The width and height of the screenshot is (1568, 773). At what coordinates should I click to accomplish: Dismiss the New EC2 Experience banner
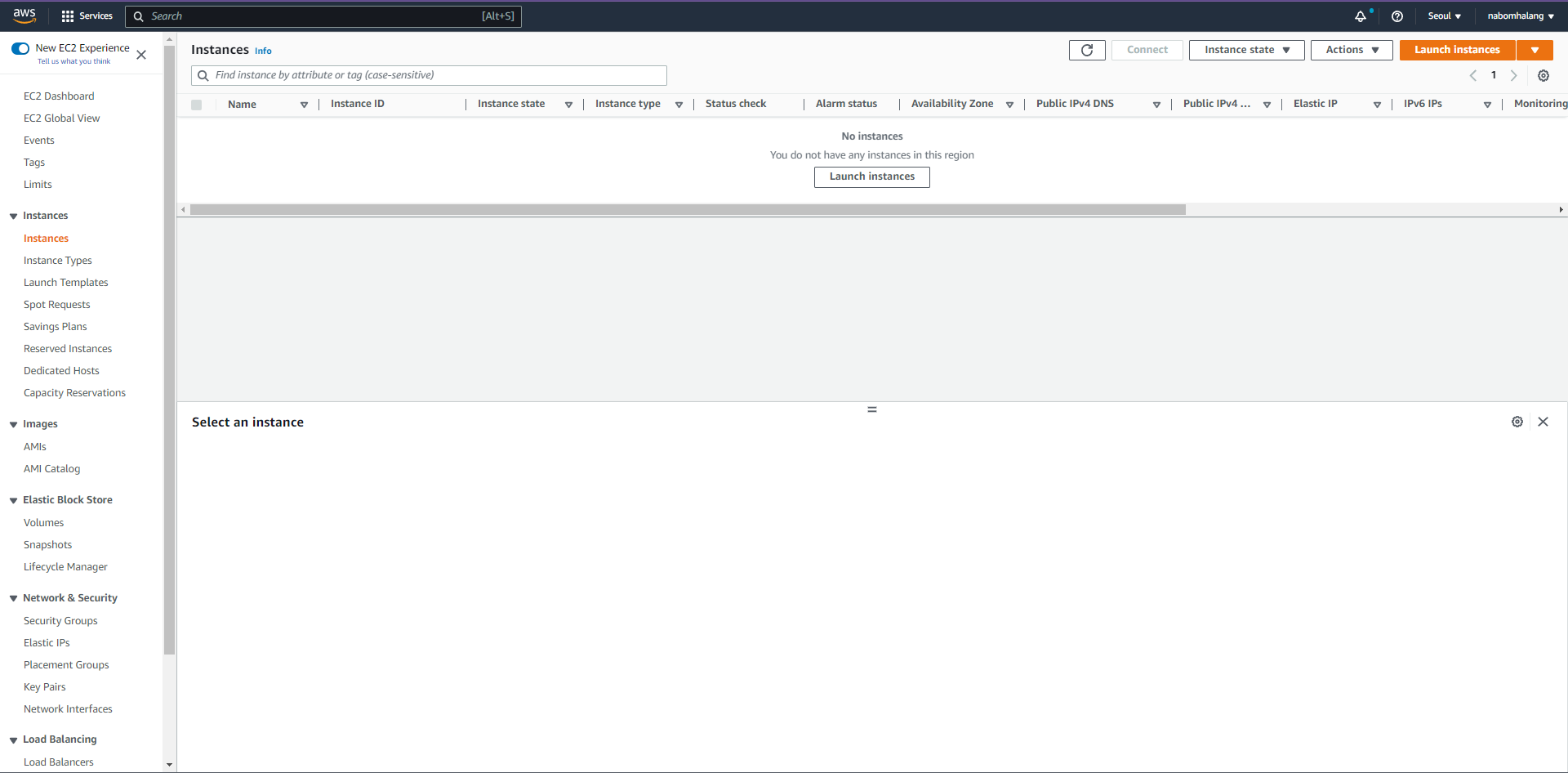pyautogui.click(x=141, y=55)
